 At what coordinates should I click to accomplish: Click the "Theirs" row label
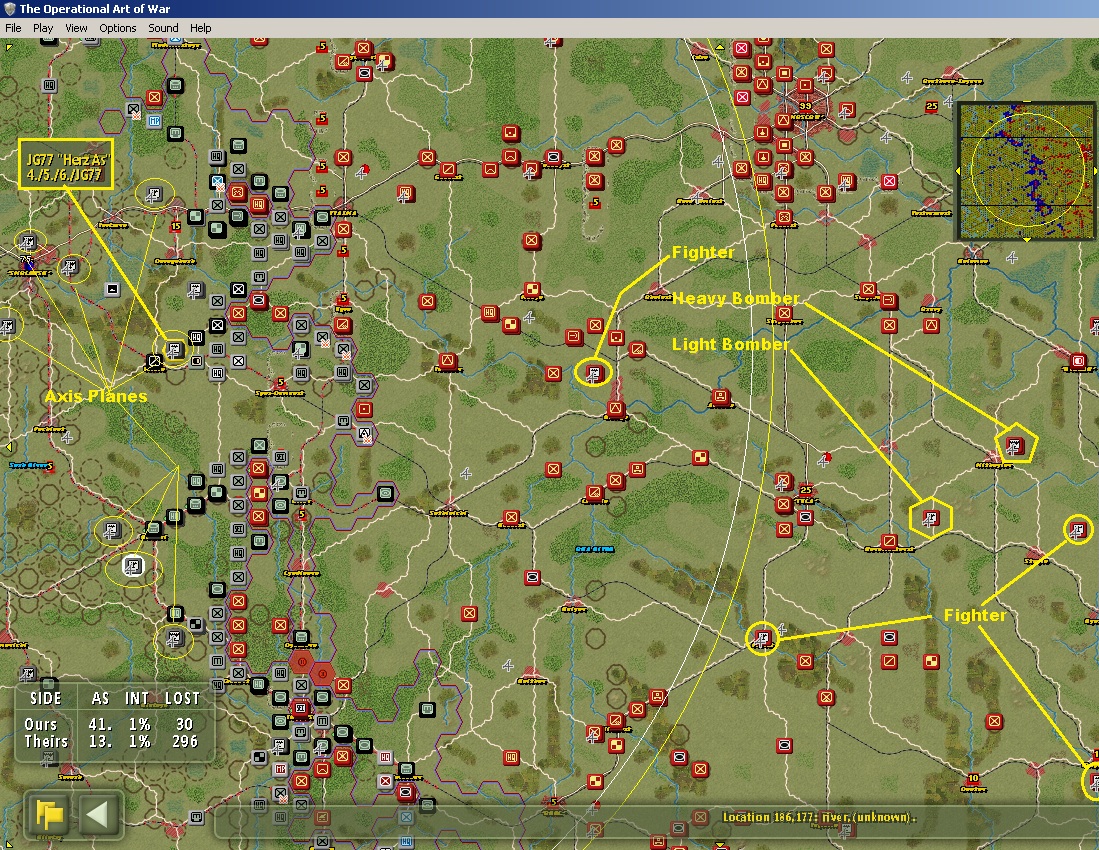pos(46,741)
